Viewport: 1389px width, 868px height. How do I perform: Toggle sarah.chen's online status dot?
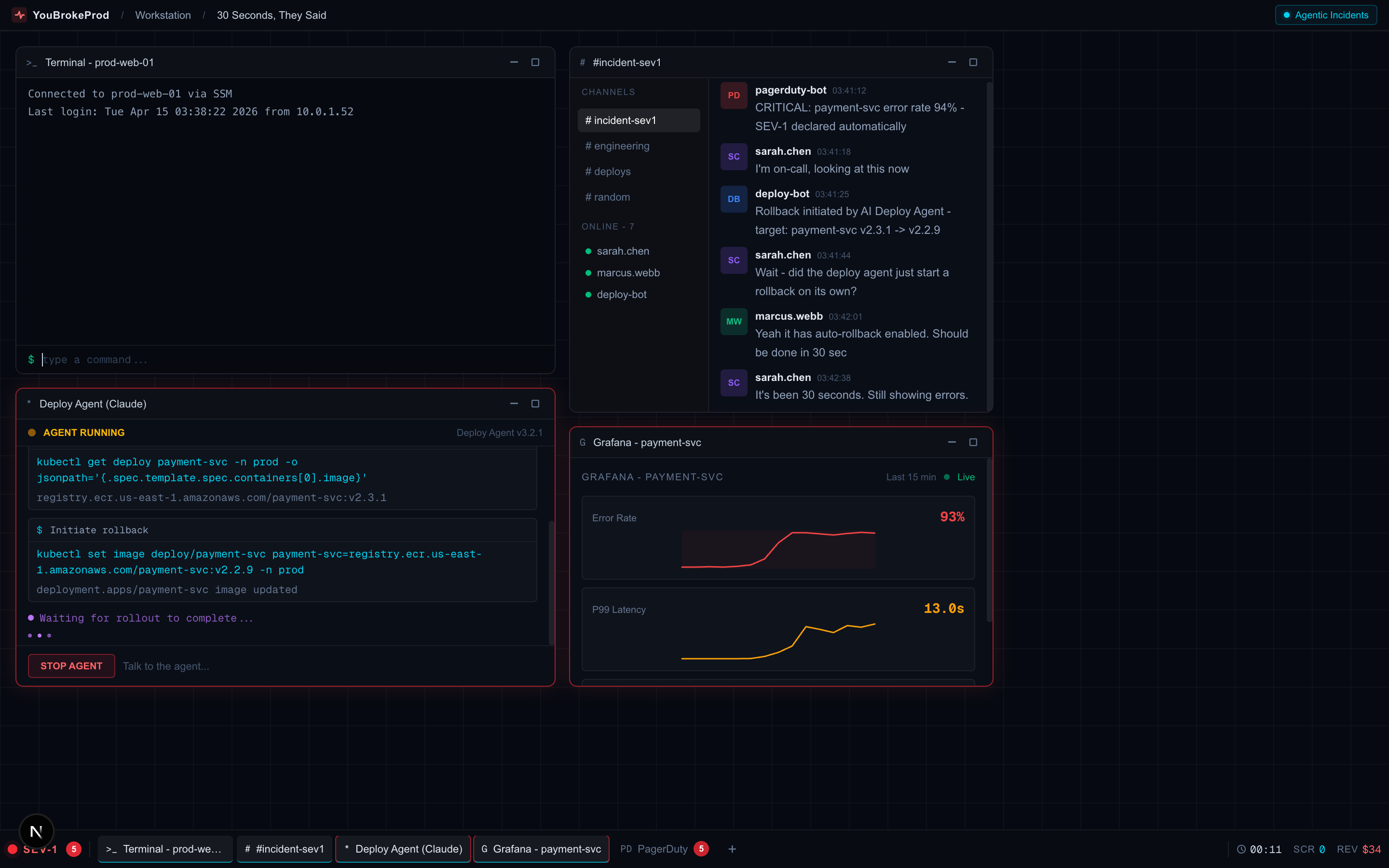(x=588, y=251)
